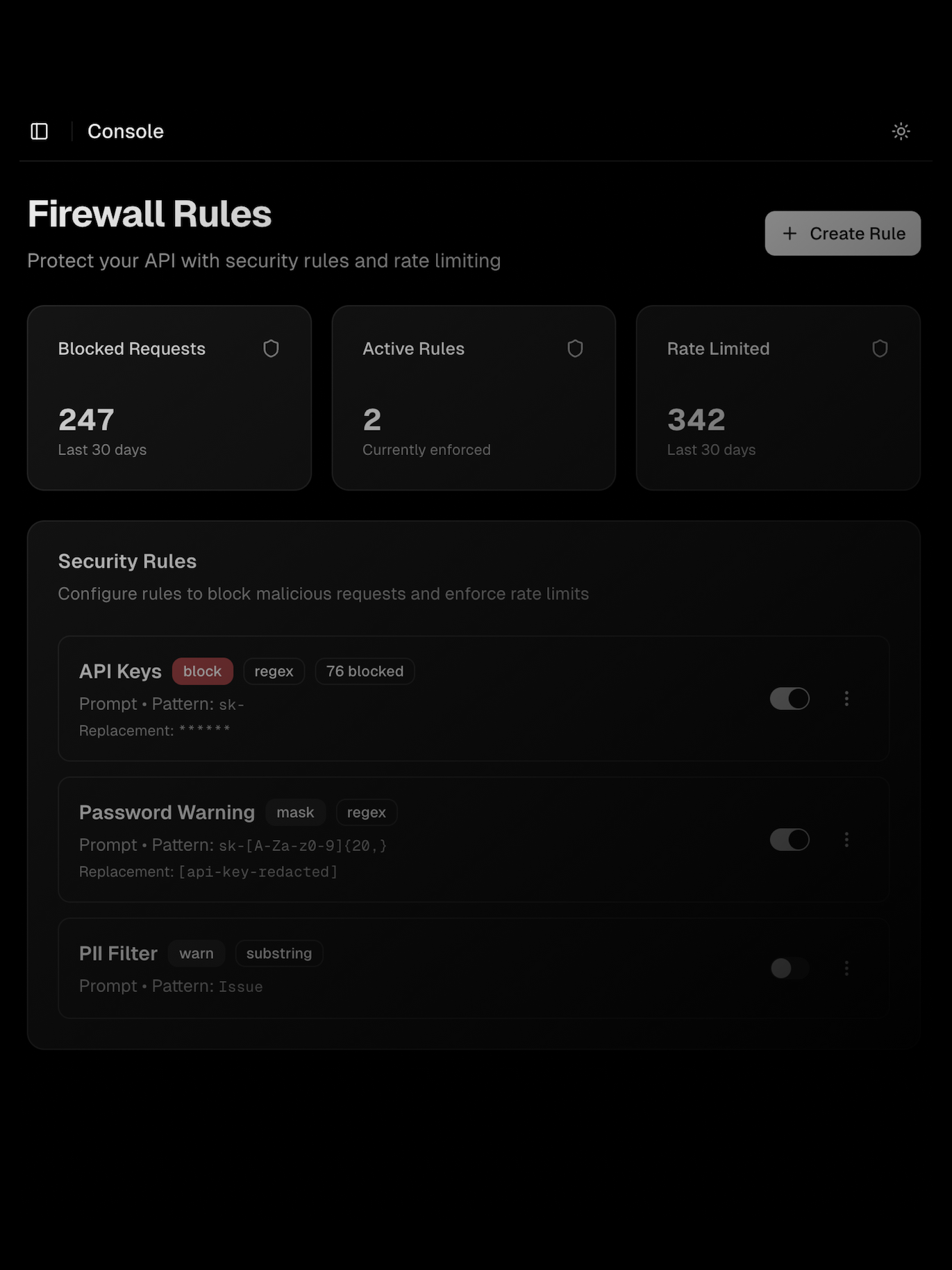Turn off the Password Warning rule

(790, 839)
